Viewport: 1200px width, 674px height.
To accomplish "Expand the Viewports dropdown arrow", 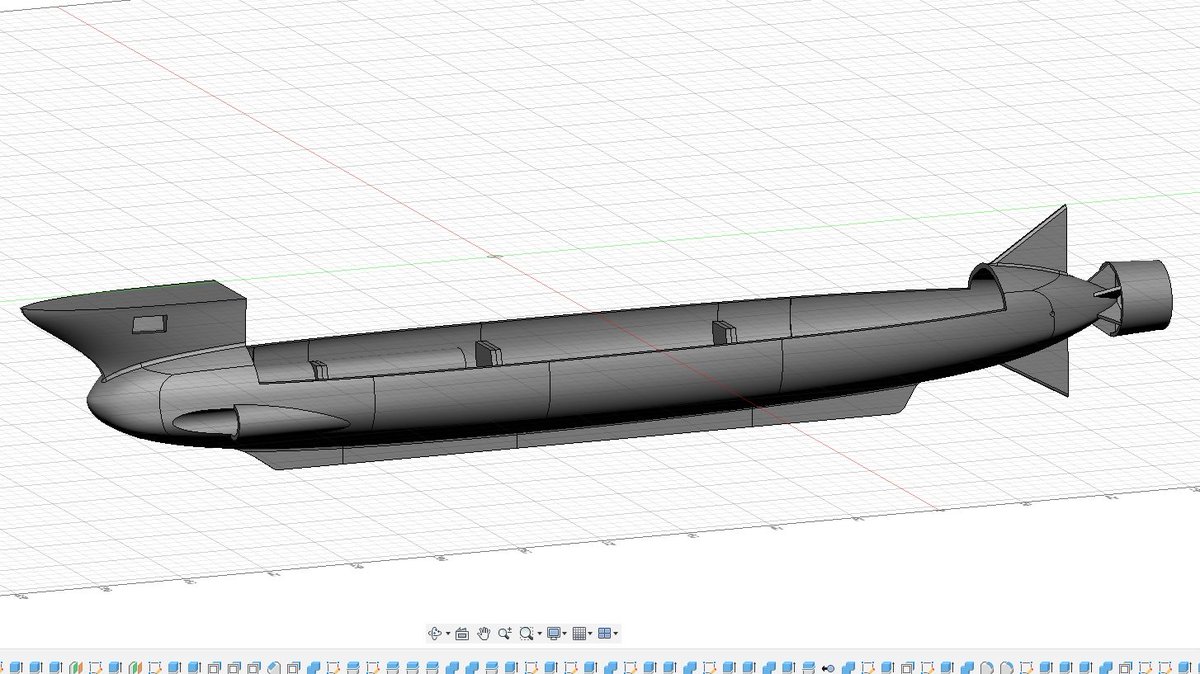I will point(616,634).
